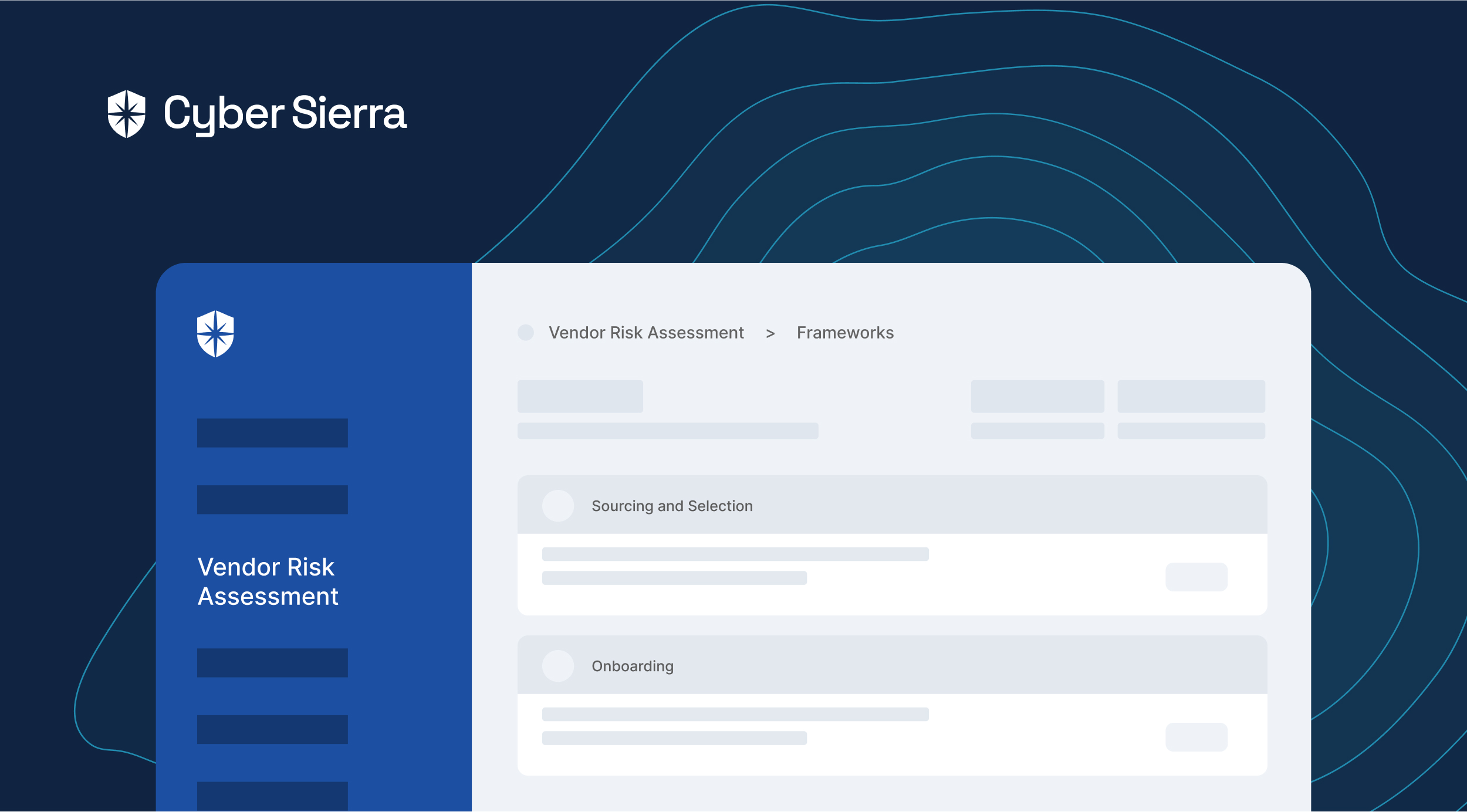Click the circle icon beside Sourcing and Selection
The height and width of the screenshot is (812, 1467).
(x=558, y=506)
